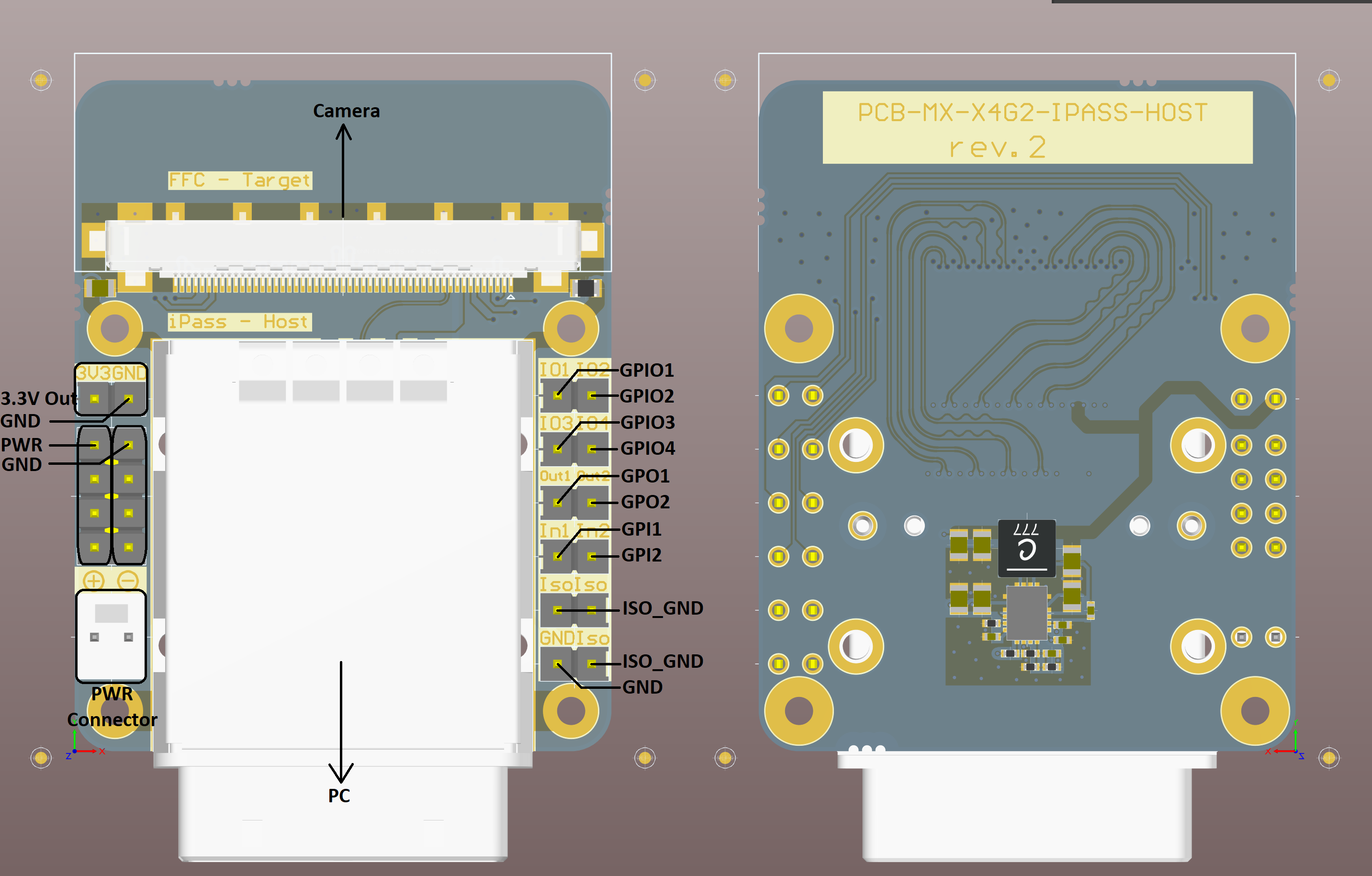The width and height of the screenshot is (1372, 876).
Task: Select the iPass - Host silkscreen text
Action: pos(239,322)
